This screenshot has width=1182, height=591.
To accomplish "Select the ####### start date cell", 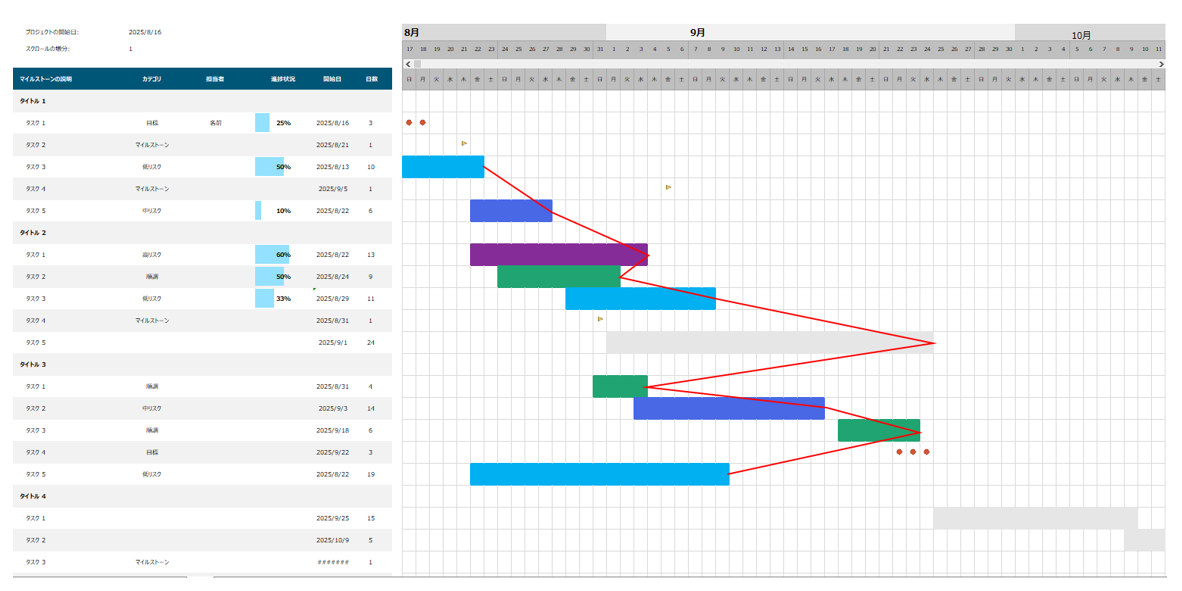I will 333,562.
